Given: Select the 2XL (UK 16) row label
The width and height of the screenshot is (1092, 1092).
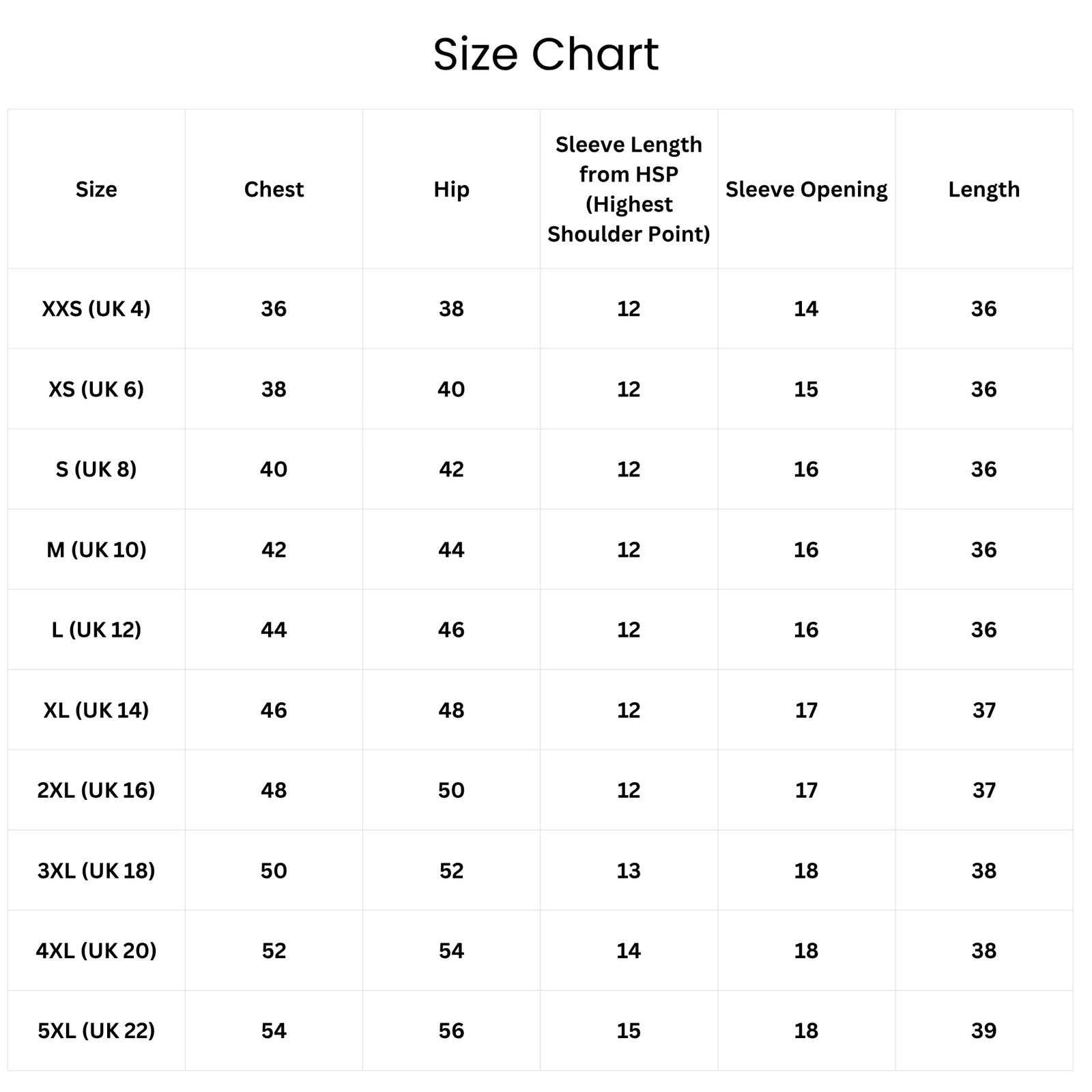Looking at the screenshot, I should pos(96,790).
